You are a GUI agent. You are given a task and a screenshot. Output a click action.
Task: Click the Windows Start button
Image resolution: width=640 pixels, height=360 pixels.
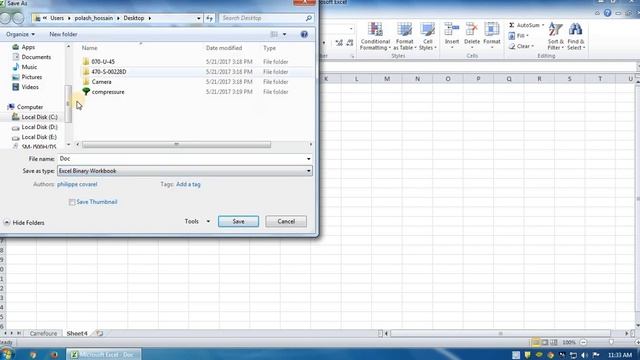(x=7, y=354)
